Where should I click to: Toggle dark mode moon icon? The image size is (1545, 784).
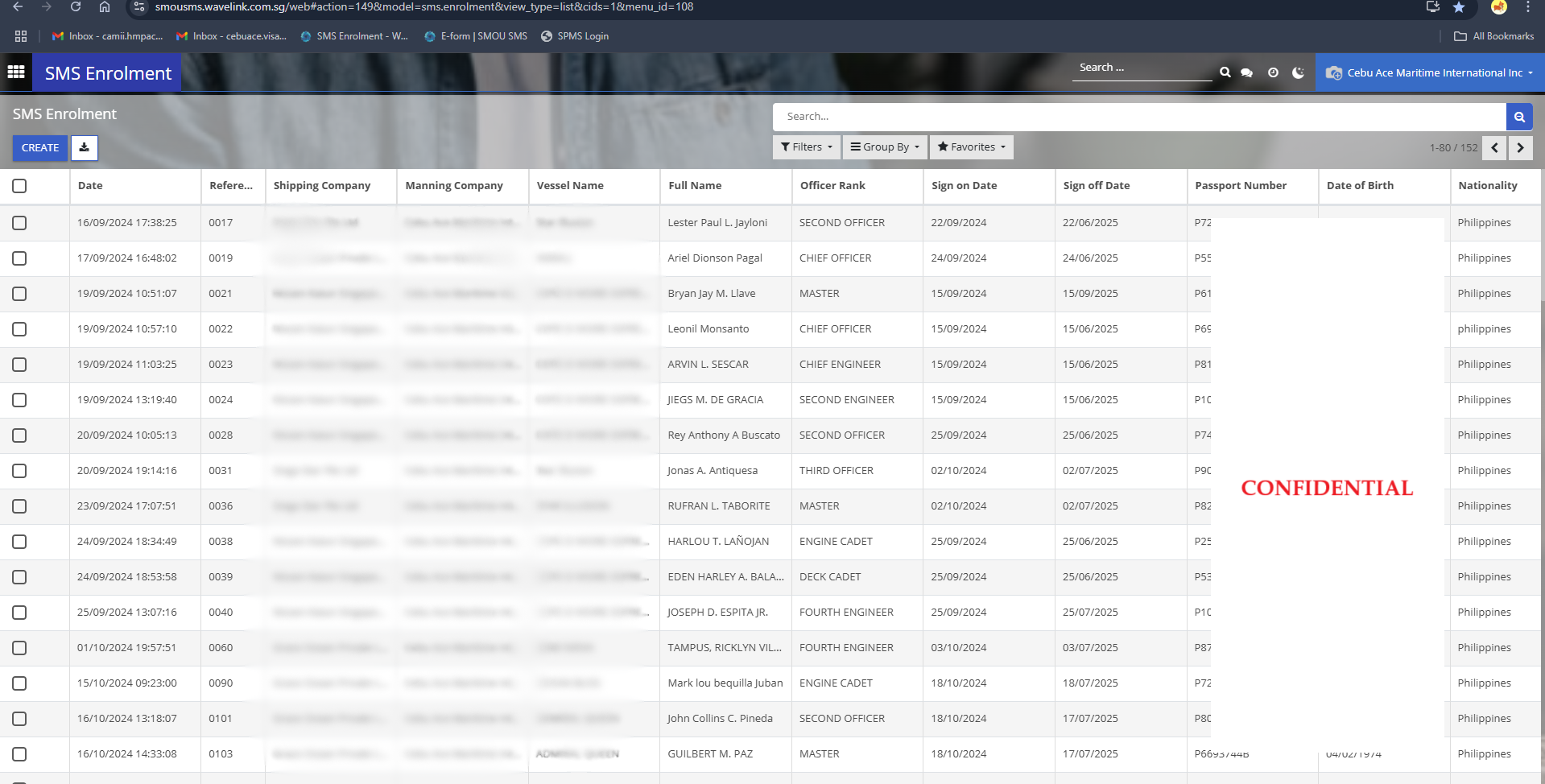(x=1298, y=72)
